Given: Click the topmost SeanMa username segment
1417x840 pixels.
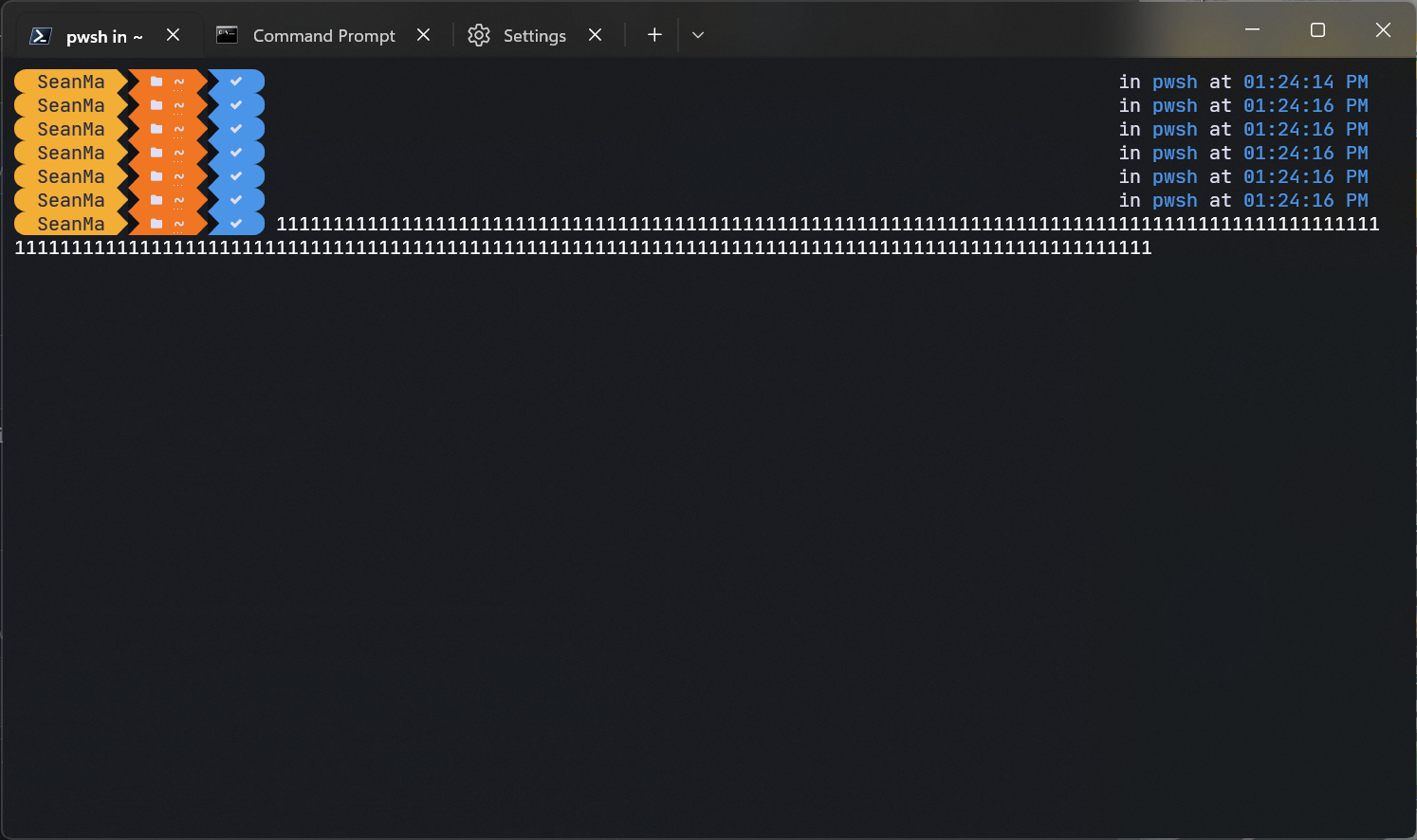Looking at the screenshot, I should pos(70,82).
